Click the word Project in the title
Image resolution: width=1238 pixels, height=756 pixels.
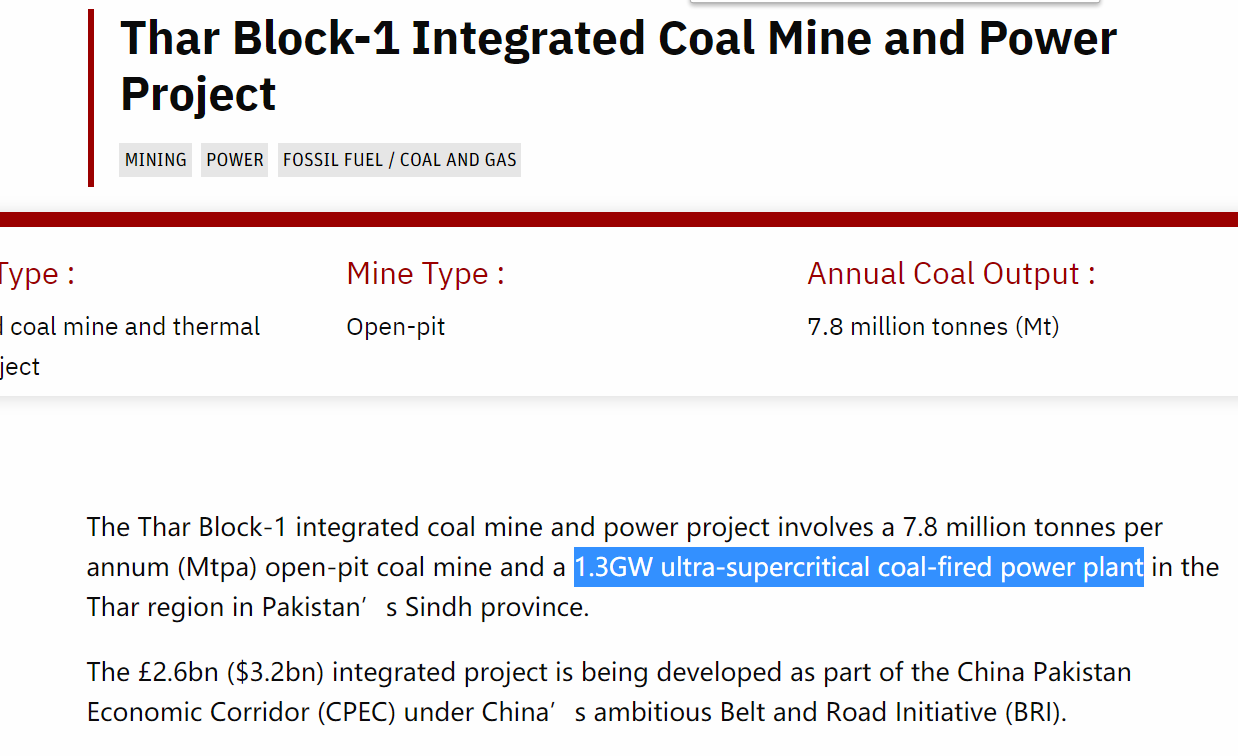(198, 94)
